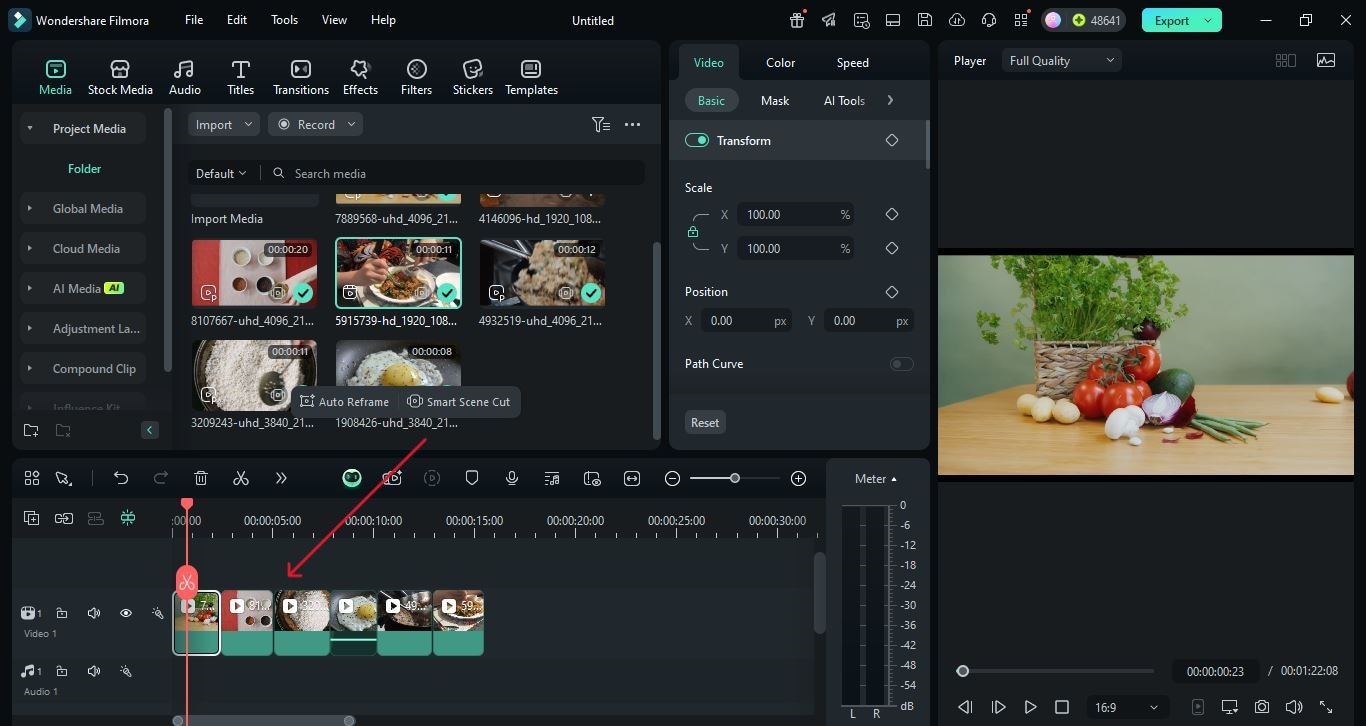
Task: Lock the Video 1 track
Action: 61,613
